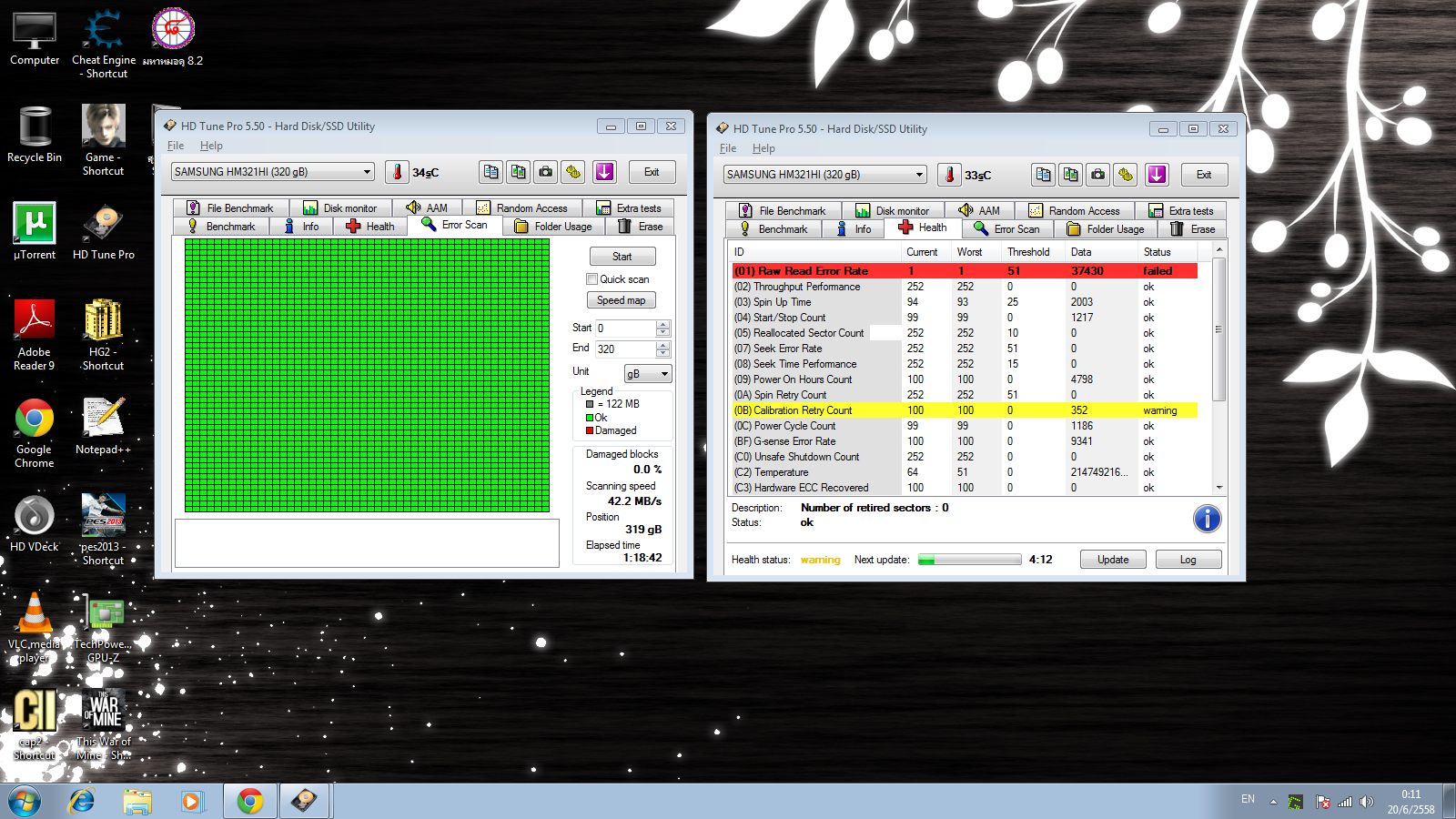Select Notepad++ desktop icon
This screenshot has width=1456, height=819.
(x=104, y=426)
